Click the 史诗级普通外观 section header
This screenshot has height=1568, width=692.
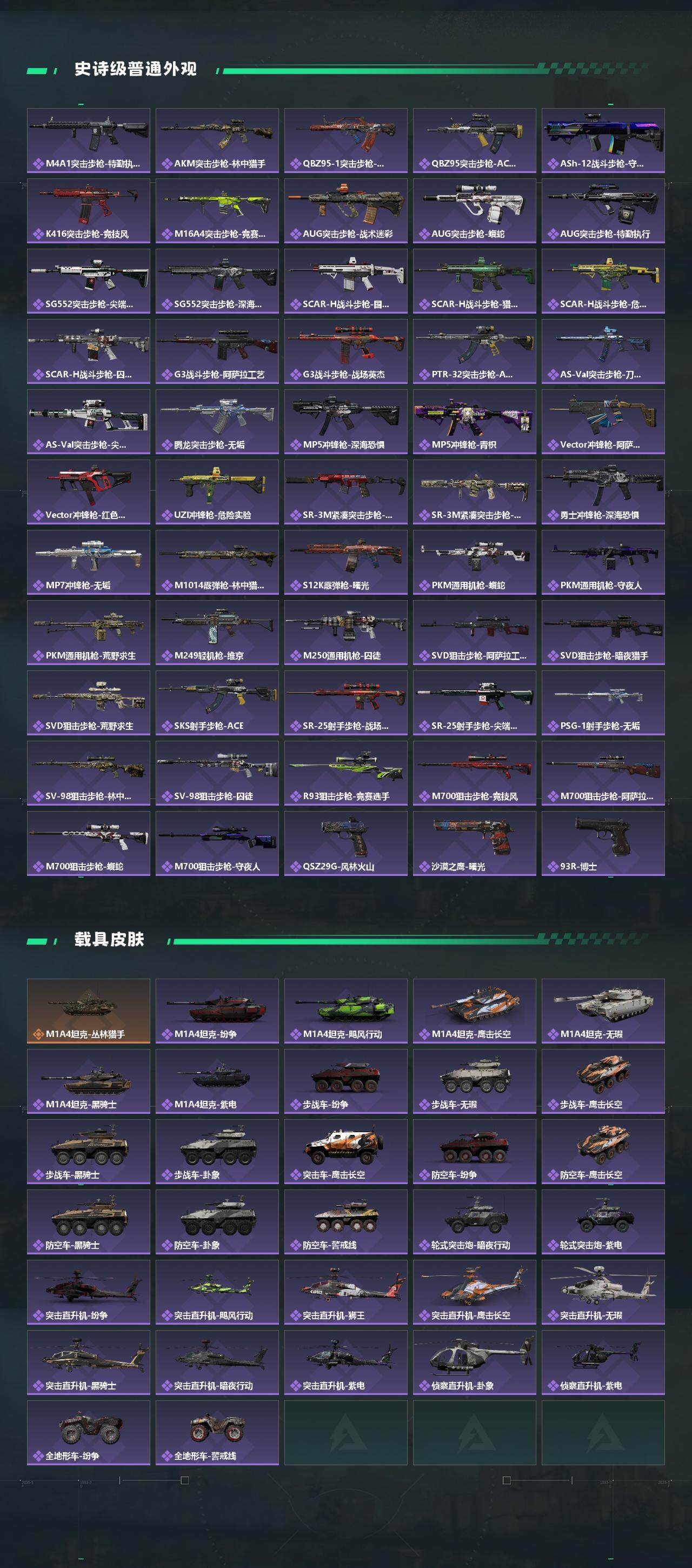point(135,69)
